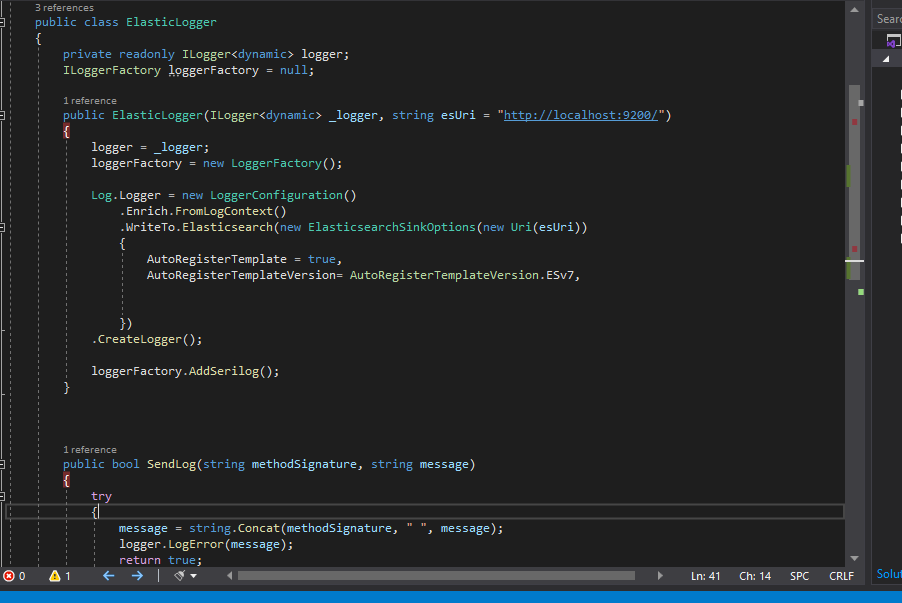Open '1 reference' CodeLens above ElasticLogger constructor
The height and width of the screenshot is (603, 902).
90,101
